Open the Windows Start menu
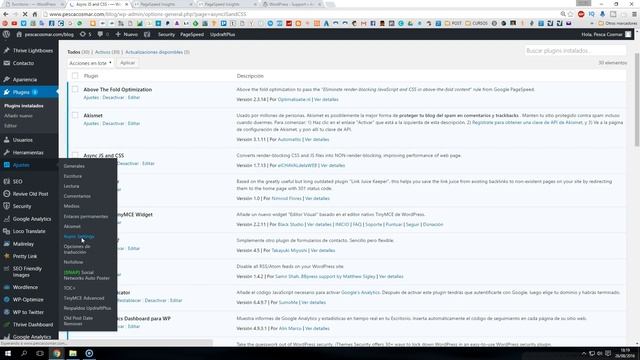Image resolution: width=640 pixels, height=360 pixels. coord(8,353)
